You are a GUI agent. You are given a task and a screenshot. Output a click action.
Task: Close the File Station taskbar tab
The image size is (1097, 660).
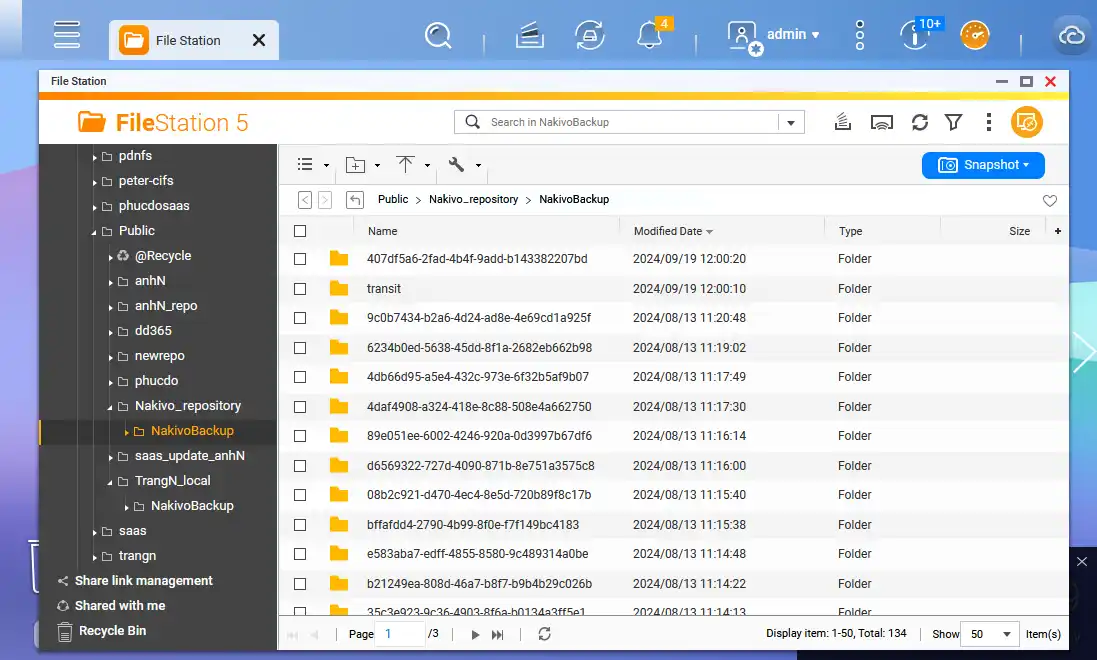[259, 41]
